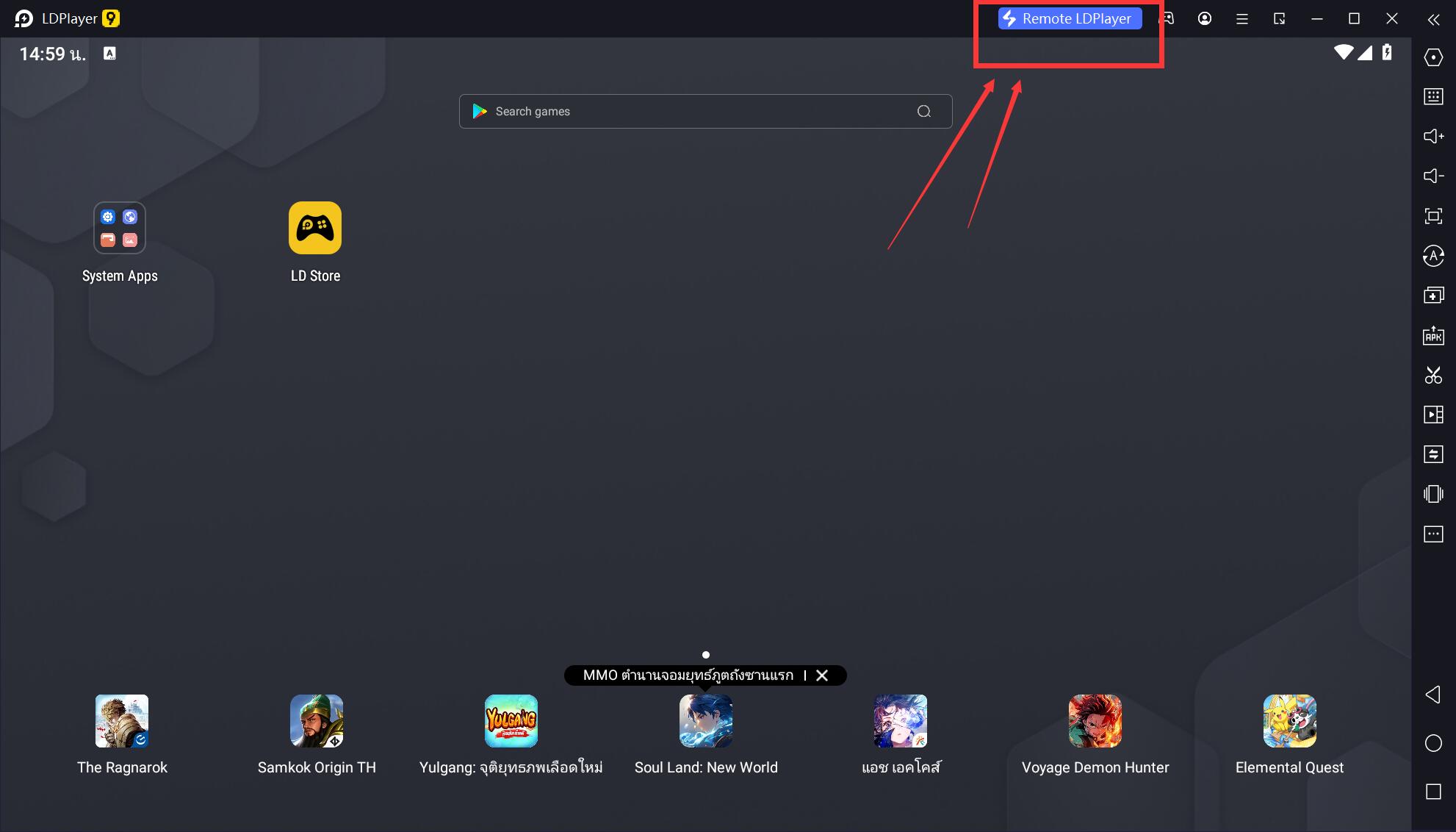Take a screenshot with the scissors icon
1456x832 pixels.
click(x=1433, y=376)
